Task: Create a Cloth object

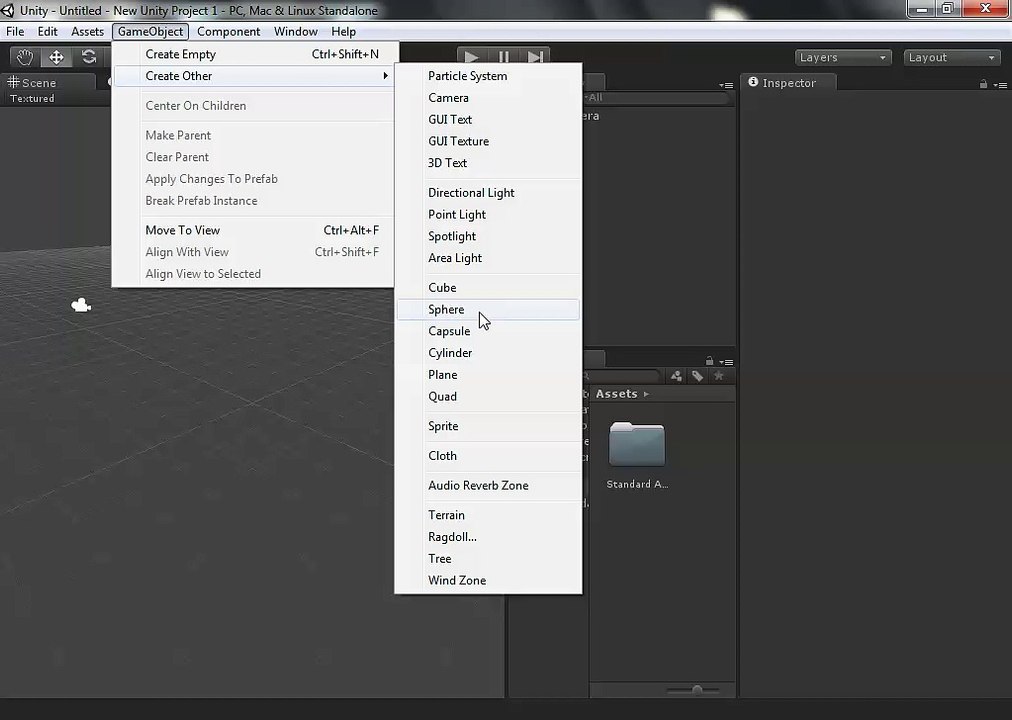Action: click(488, 456)
